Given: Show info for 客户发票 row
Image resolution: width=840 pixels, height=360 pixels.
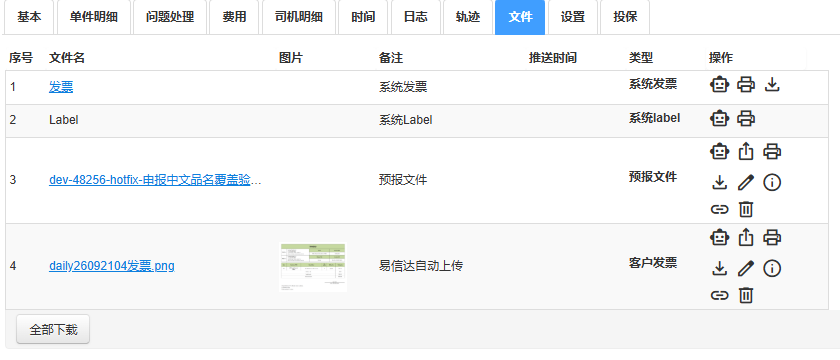Looking at the screenshot, I should pyautogui.click(x=771, y=268).
